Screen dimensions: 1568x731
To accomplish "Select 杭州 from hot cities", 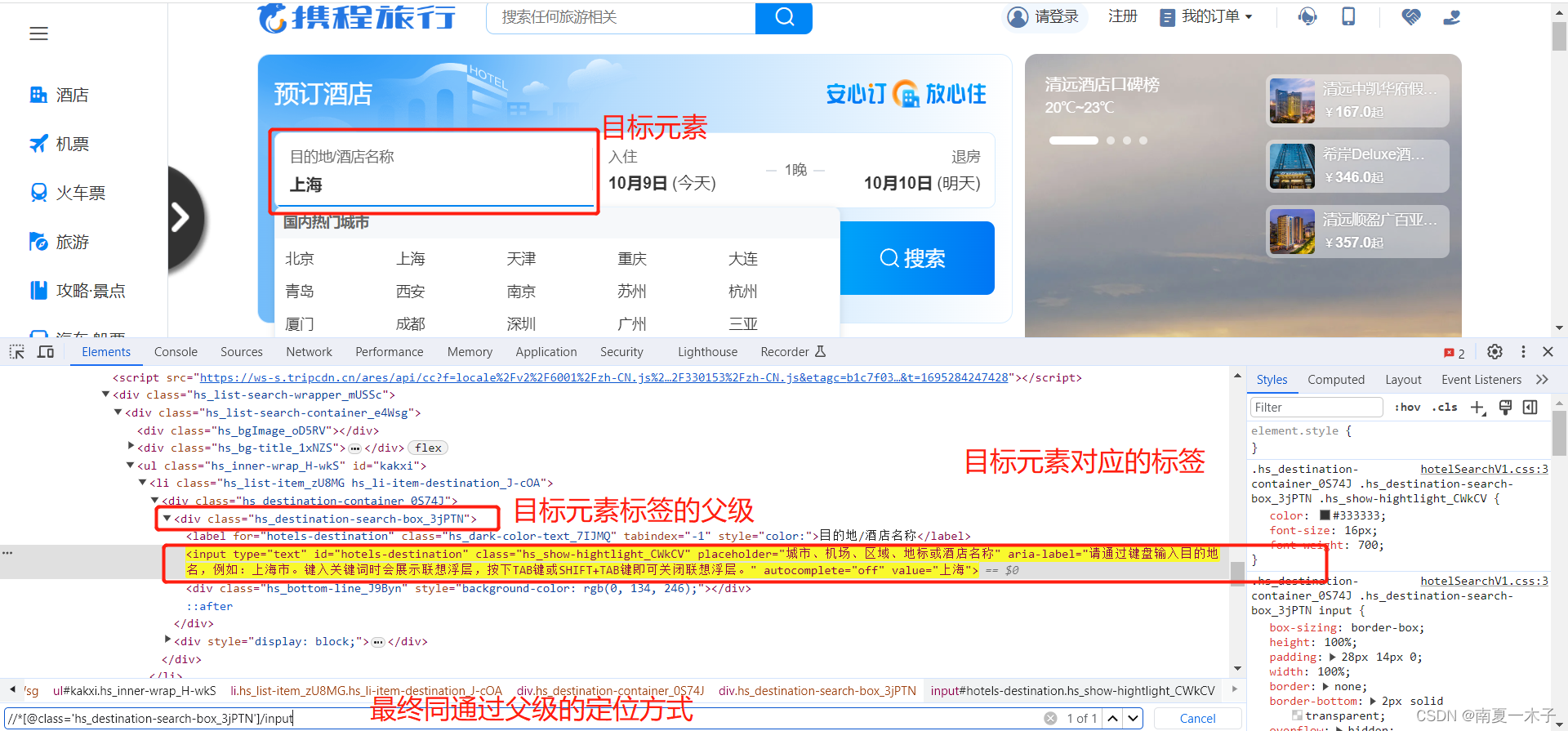I will (743, 292).
